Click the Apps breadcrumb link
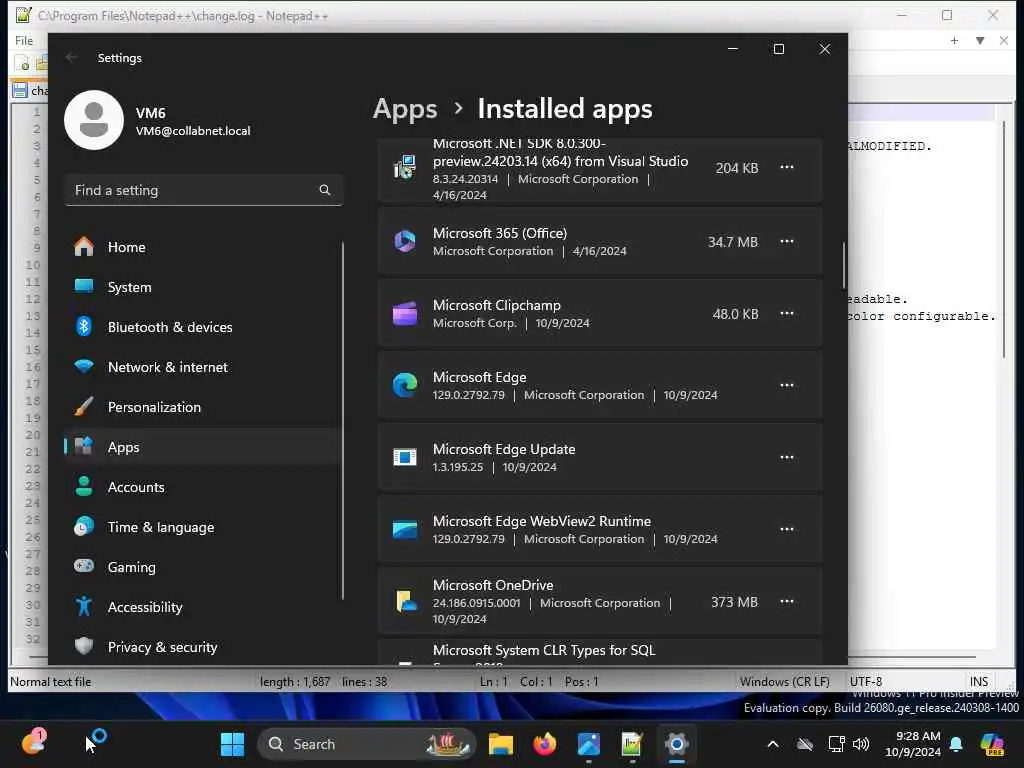This screenshot has height=768, width=1024. (x=405, y=109)
